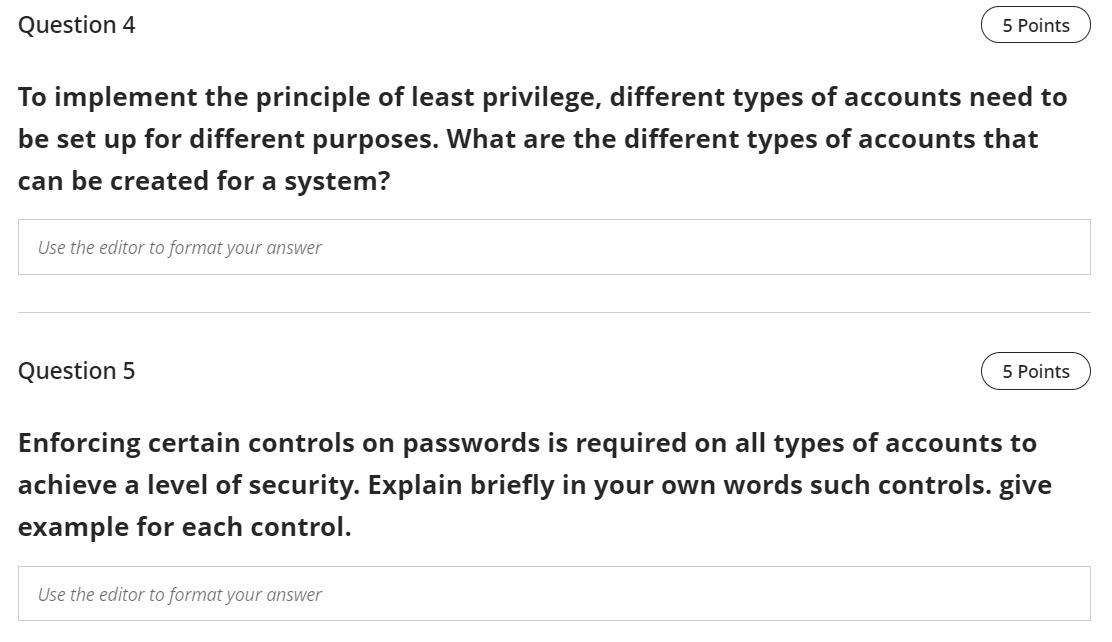The image size is (1112, 642).
Task: Select the Question 5 heading
Action: 77,370
